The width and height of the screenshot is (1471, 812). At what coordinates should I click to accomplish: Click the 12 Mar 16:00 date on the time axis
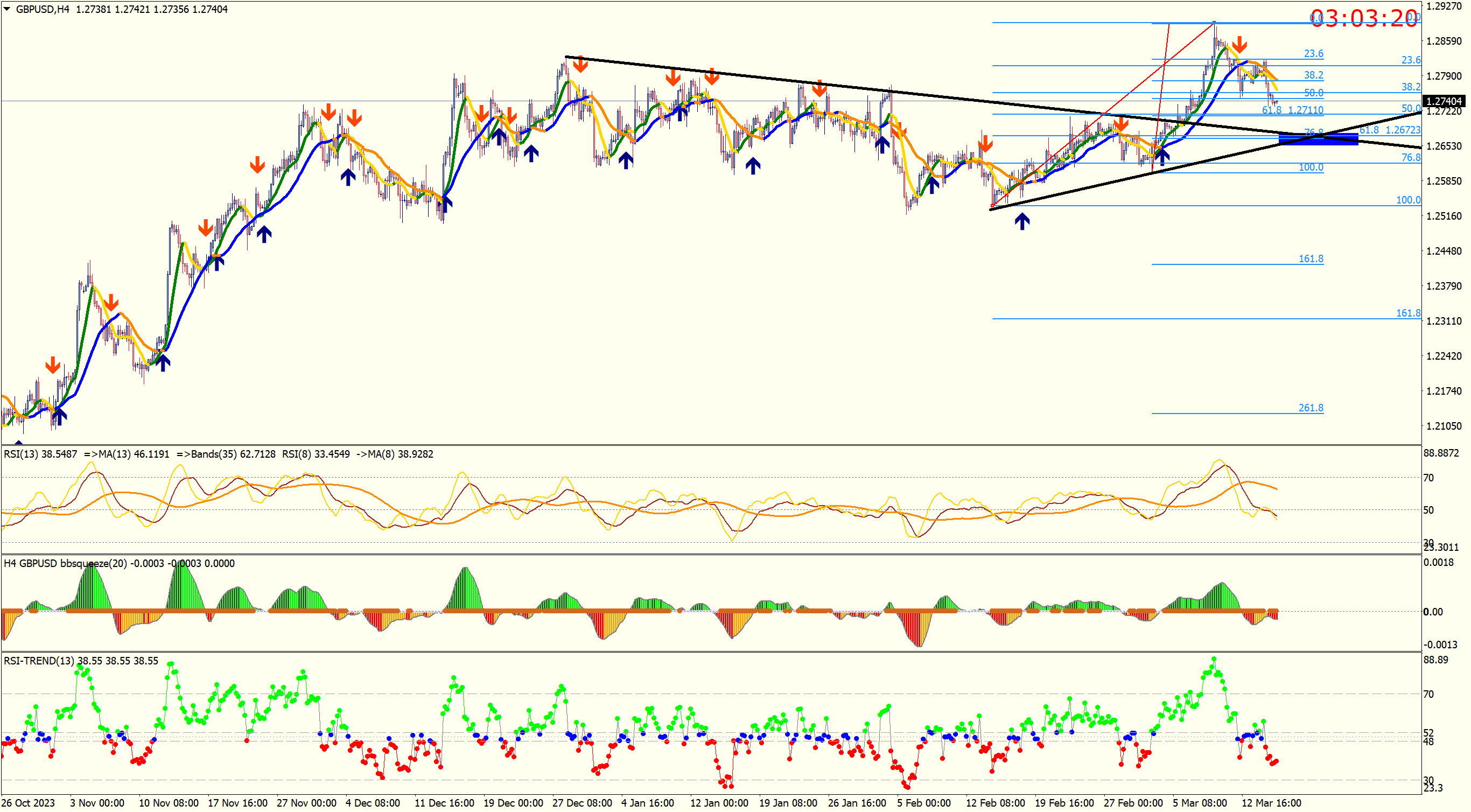click(x=1271, y=802)
